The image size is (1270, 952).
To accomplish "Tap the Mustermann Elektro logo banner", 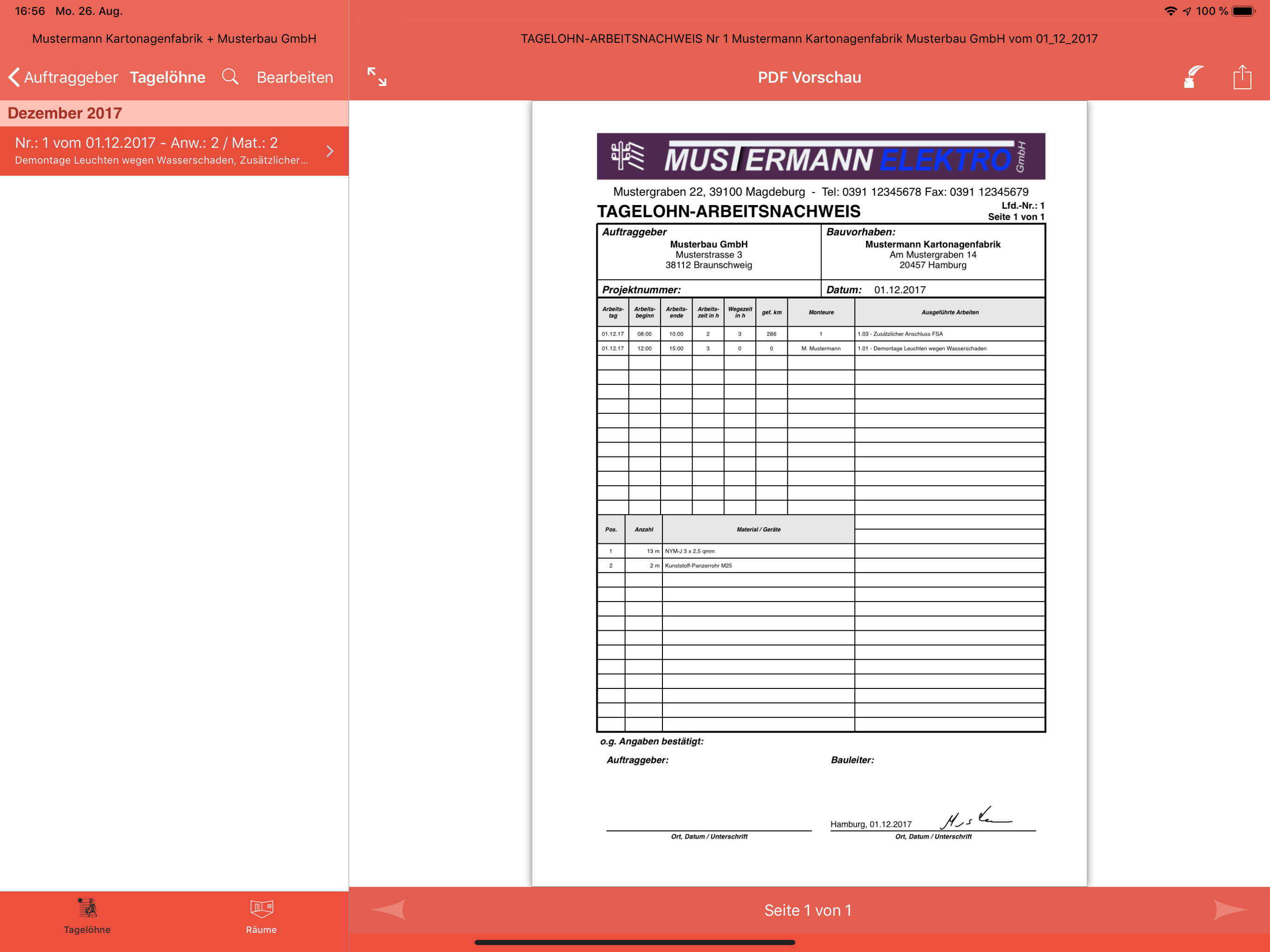I will [x=820, y=157].
